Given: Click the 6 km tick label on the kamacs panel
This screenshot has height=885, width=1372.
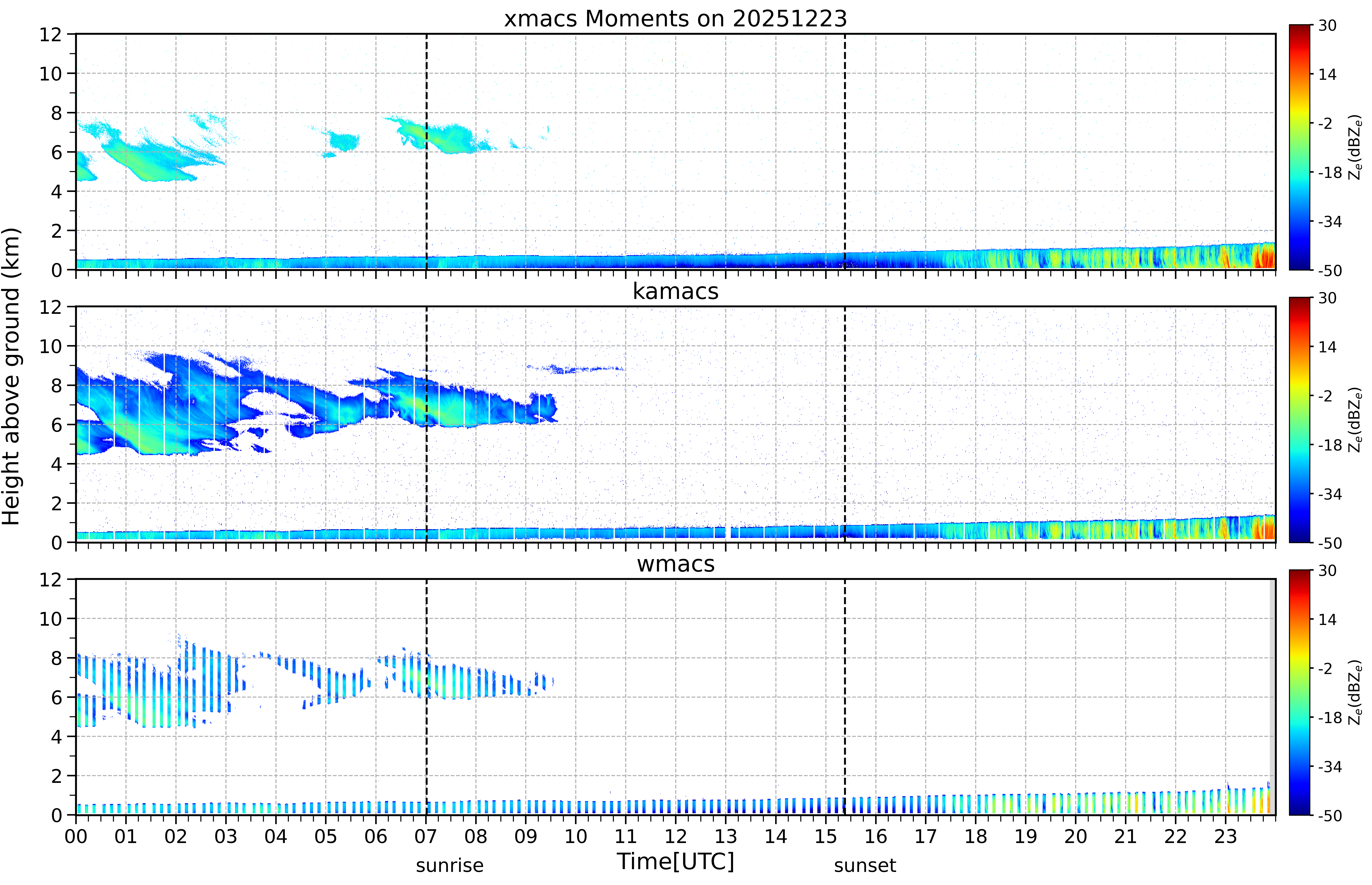Looking at the screenshot, I should point(56,425).
